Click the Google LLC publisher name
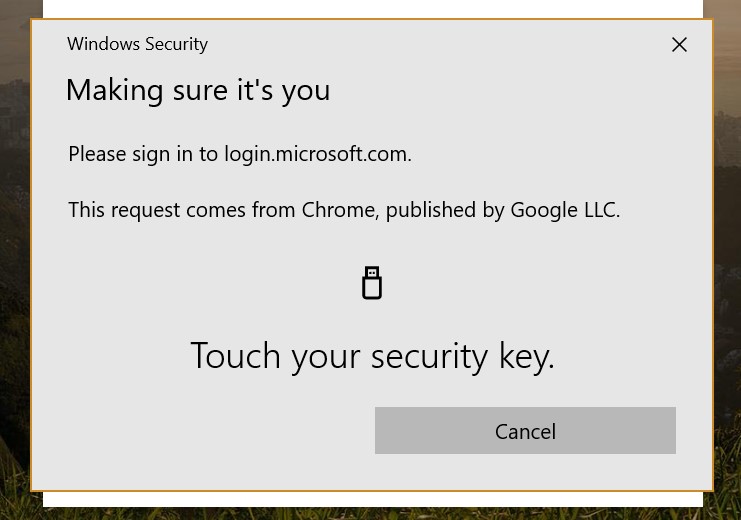This screenshot has height=520, width=741. (565, 210)
